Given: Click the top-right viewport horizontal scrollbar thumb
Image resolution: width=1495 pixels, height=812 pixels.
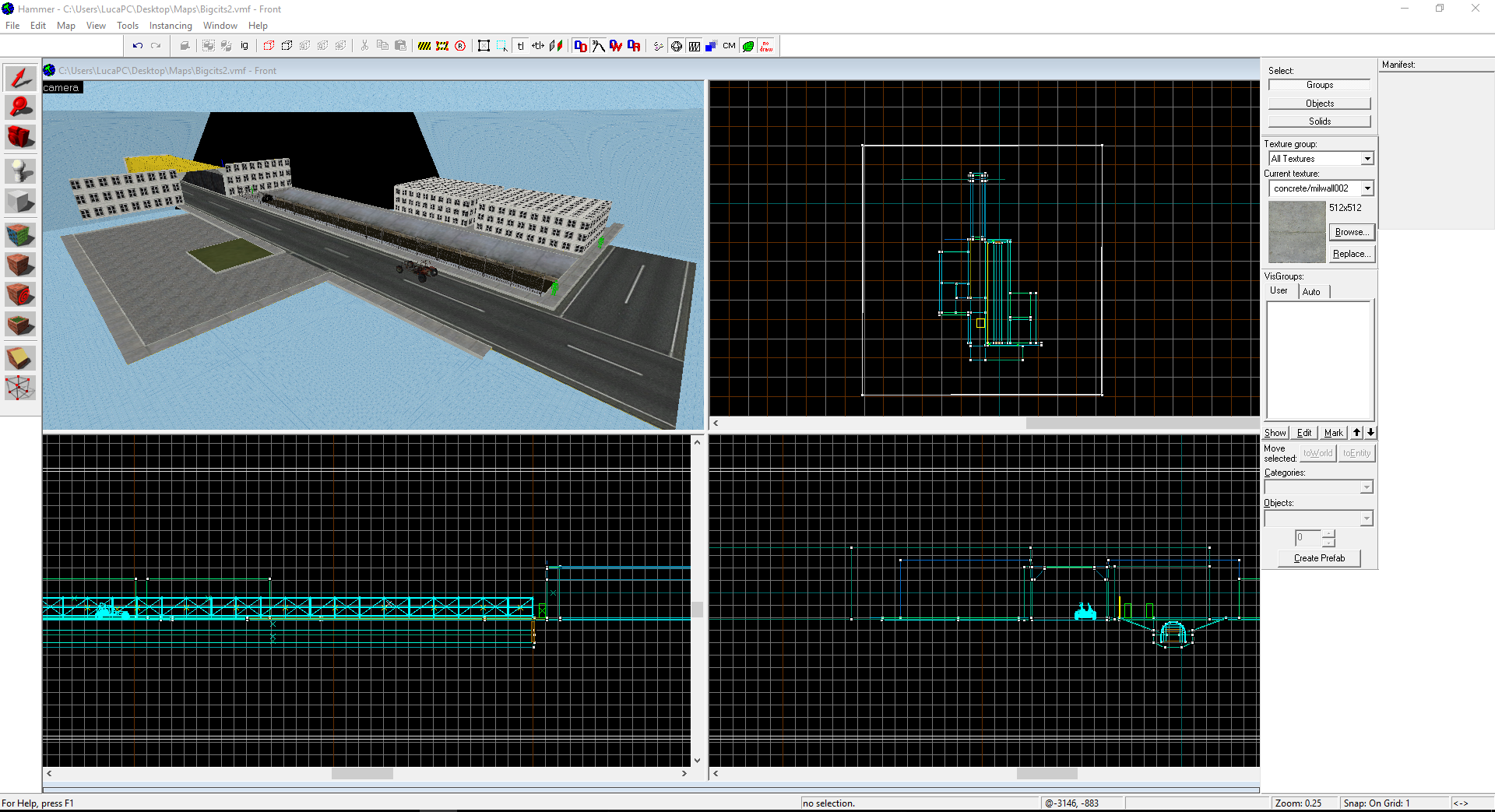Looking at the screenshot, I should tap(1142, 424).
